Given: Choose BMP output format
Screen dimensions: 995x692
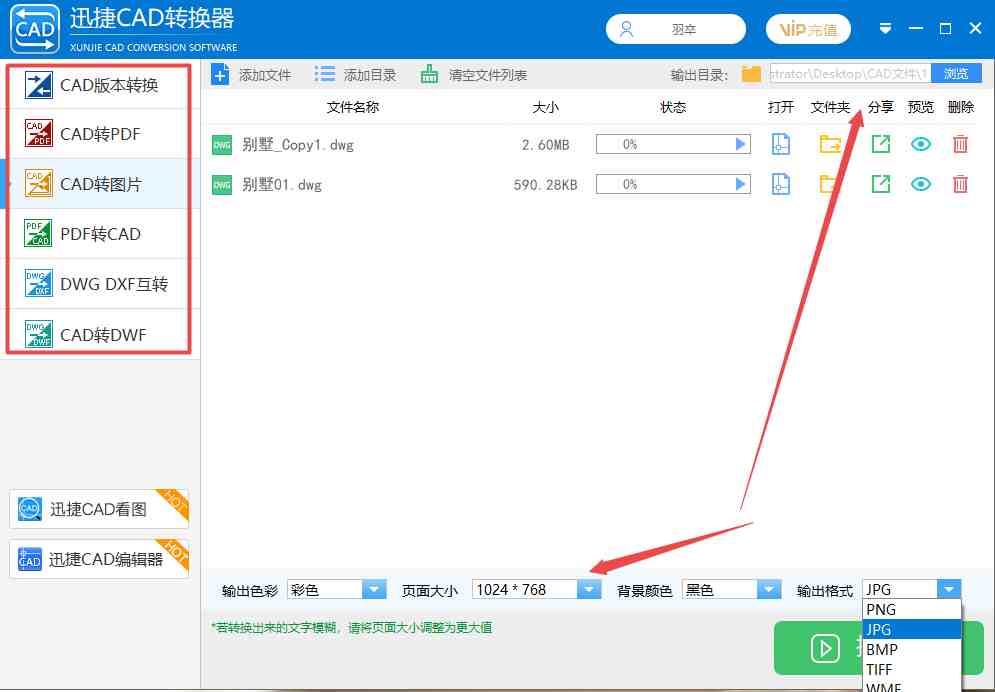Looking at the screenshot, I should [912, 650].
